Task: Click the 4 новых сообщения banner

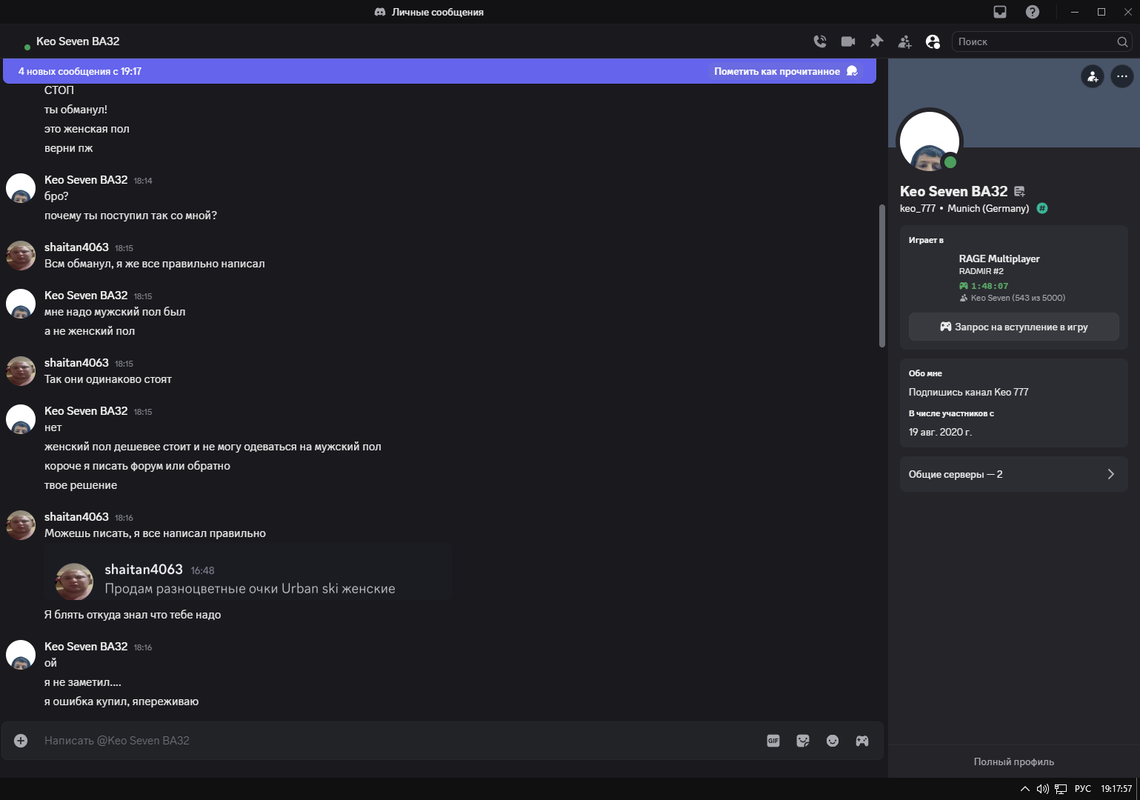Action: [x=439, y=71]
